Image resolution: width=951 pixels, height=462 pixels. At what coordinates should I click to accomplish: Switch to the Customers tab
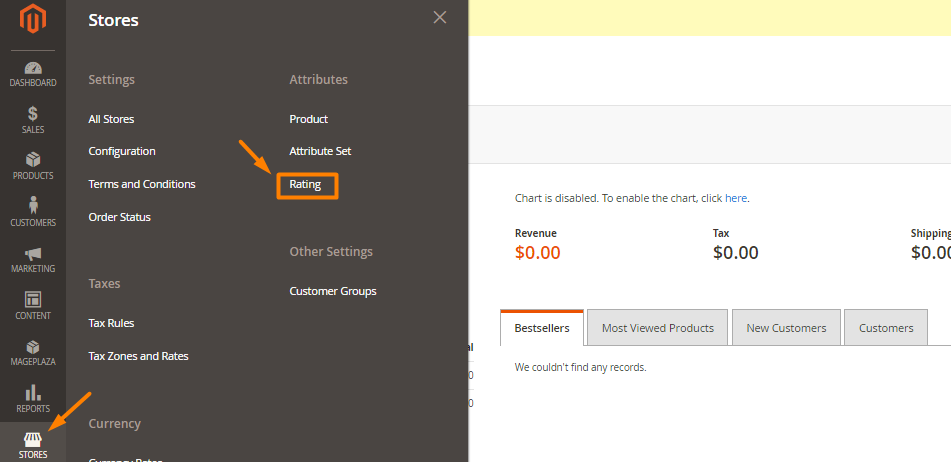point(886,328)
